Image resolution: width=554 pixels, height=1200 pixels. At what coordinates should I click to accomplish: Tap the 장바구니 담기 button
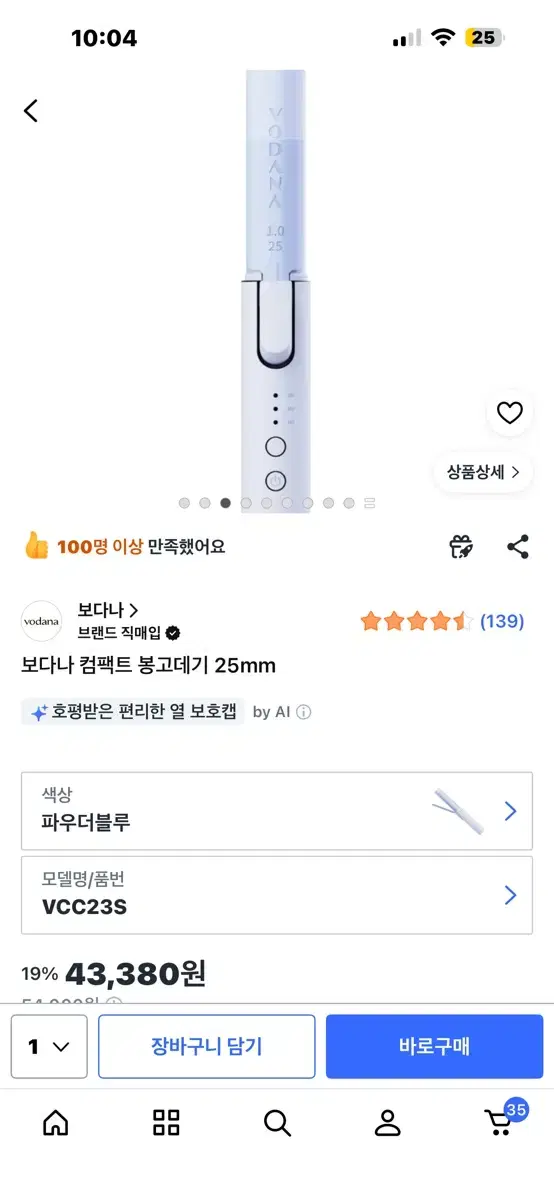click(x=207, y=1046)
